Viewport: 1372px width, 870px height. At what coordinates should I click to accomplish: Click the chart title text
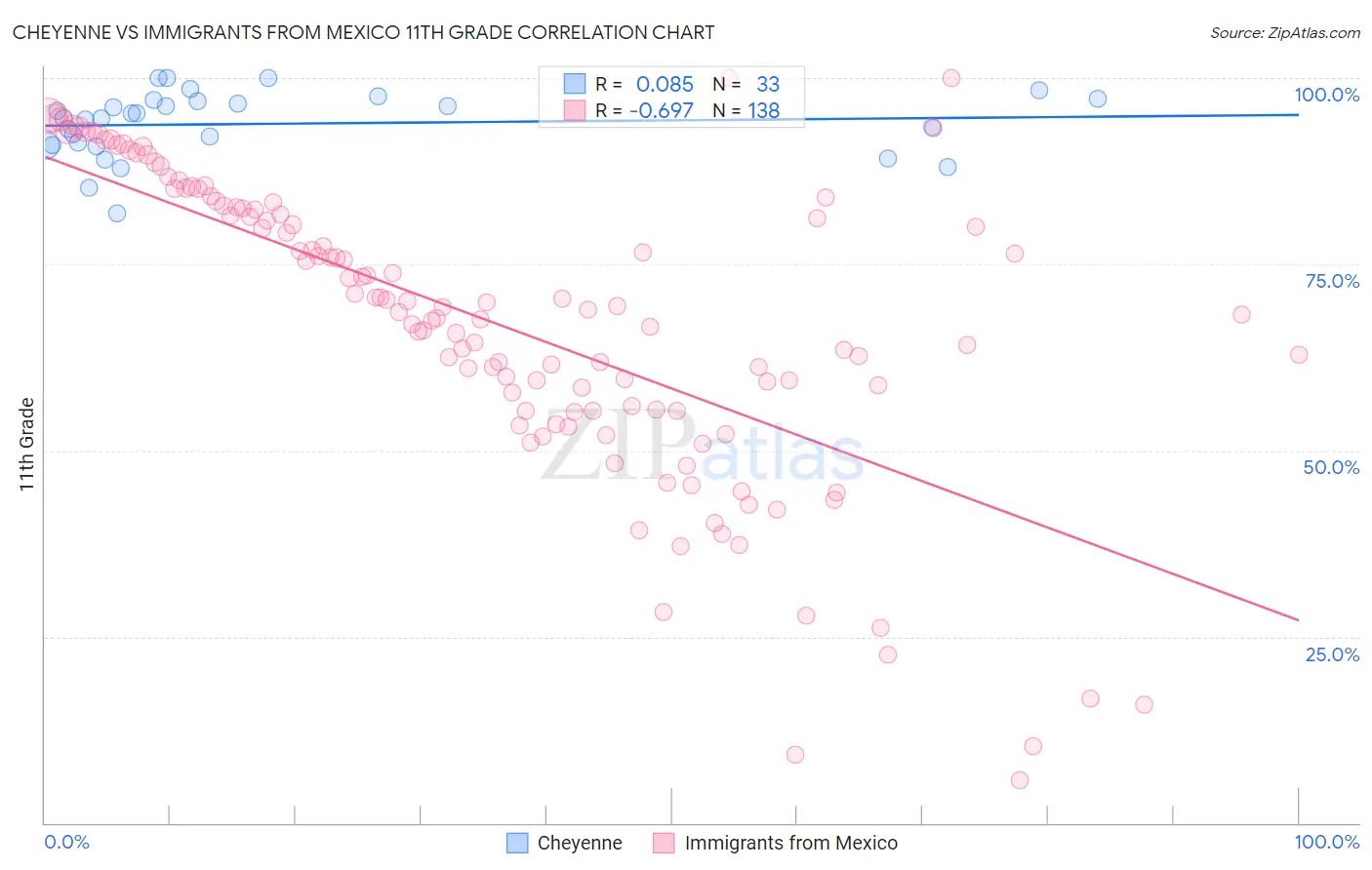pyautogui.click(x=363, y=32)
